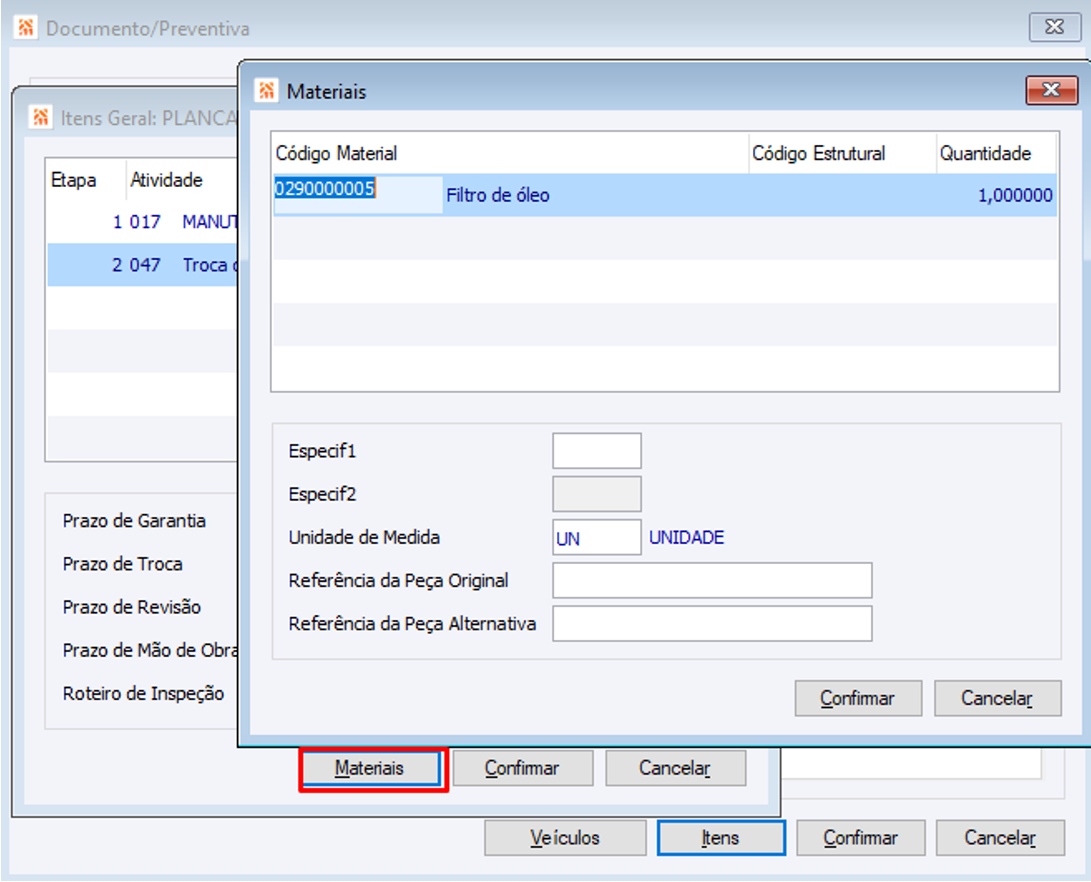The width and height of the screenshot is (1091, 882).
Task: Select row 1 017 in Itens Geral
Action: (143, 222)
